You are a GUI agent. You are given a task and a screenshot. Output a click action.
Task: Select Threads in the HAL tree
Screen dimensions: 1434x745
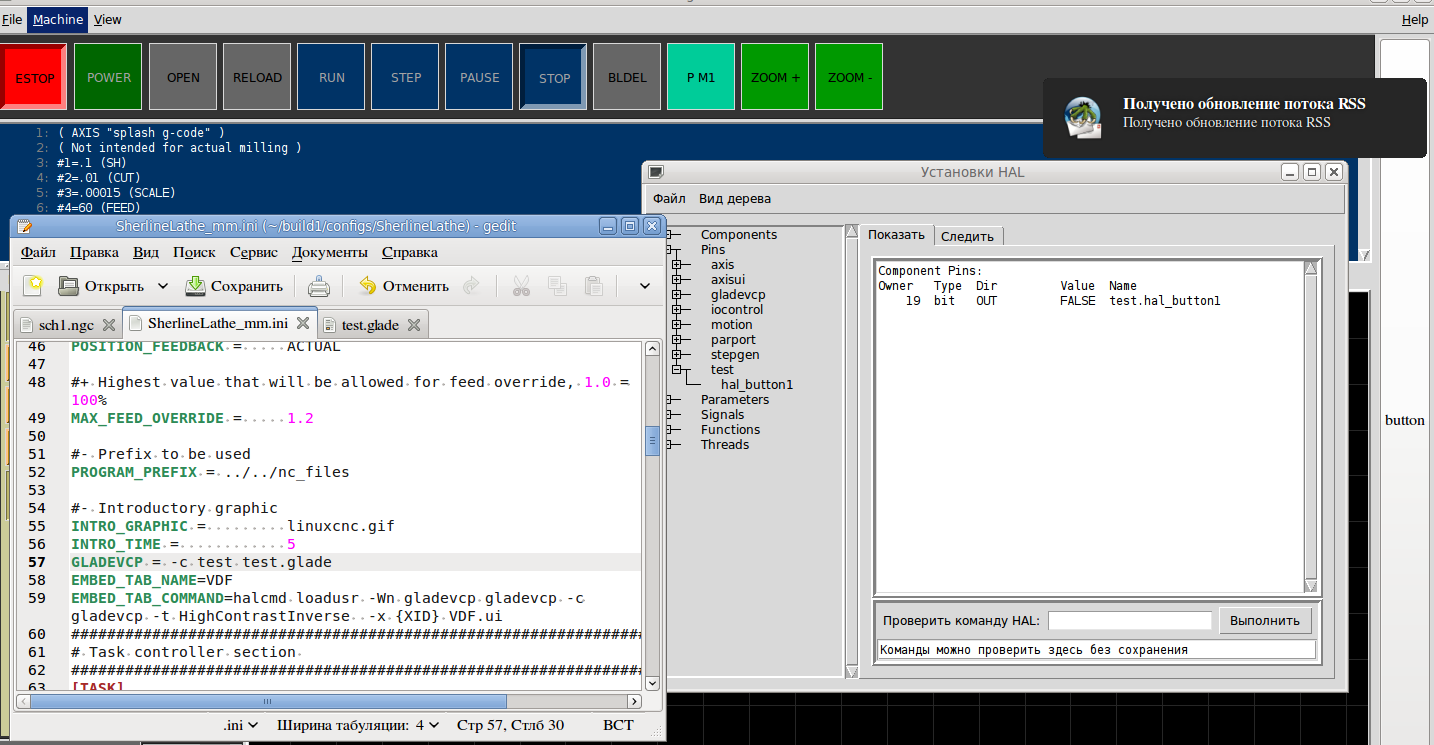coord(725,445)
